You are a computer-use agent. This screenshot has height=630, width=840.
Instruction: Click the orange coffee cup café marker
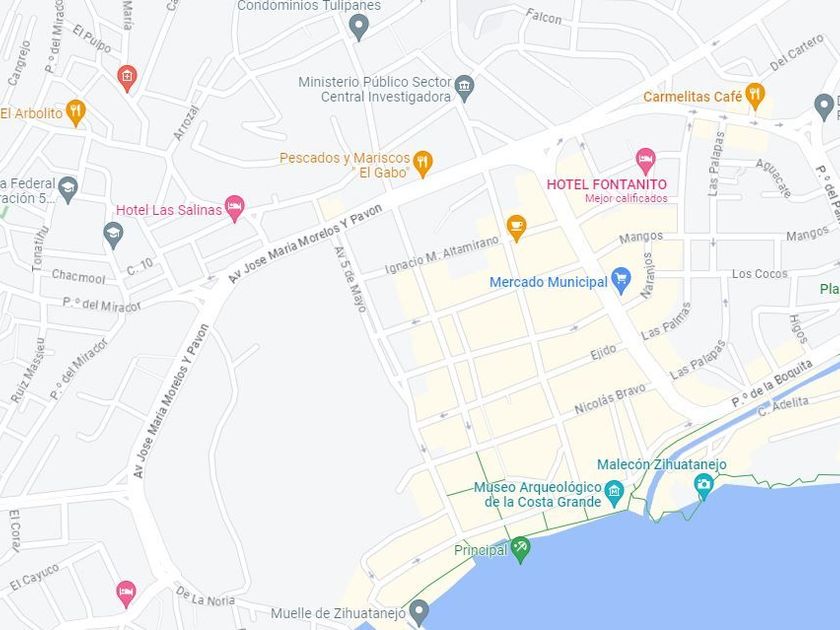pos(516,228)
